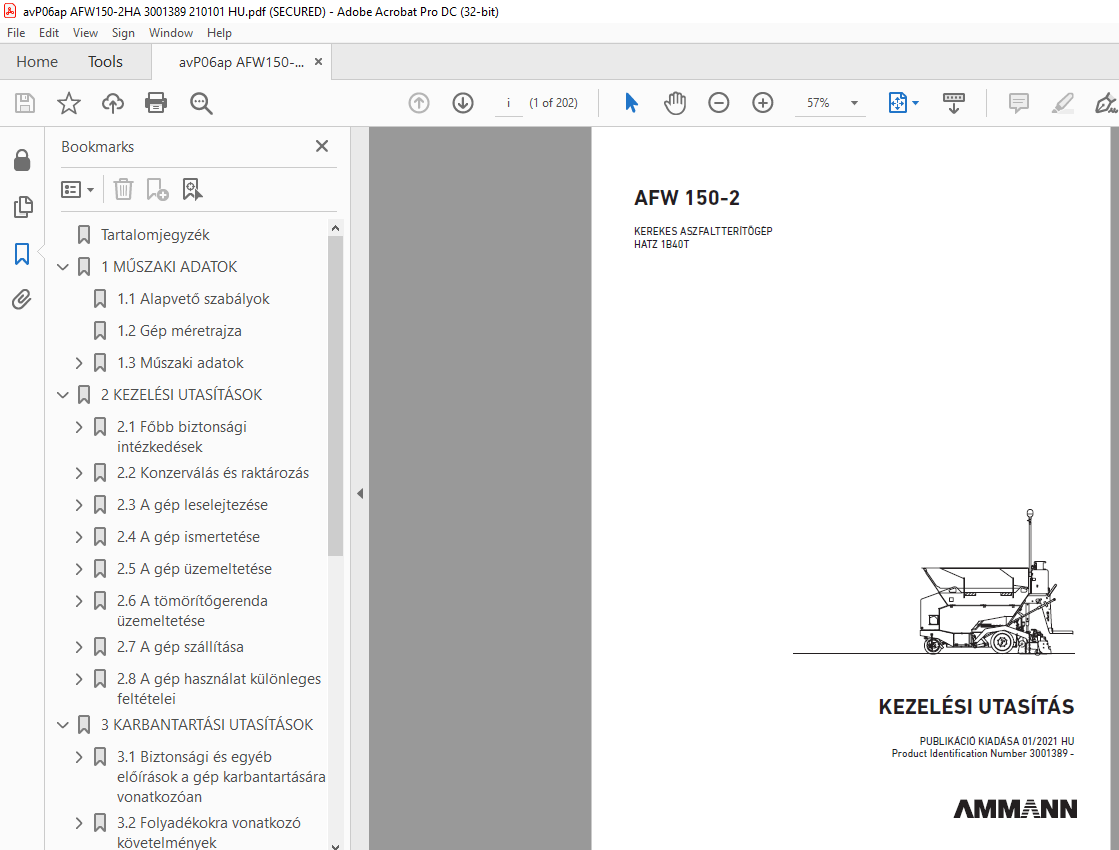Expand 2.2 Konzerválás és raktározás
Screen dimensions: 1119x850
(79, 473)
